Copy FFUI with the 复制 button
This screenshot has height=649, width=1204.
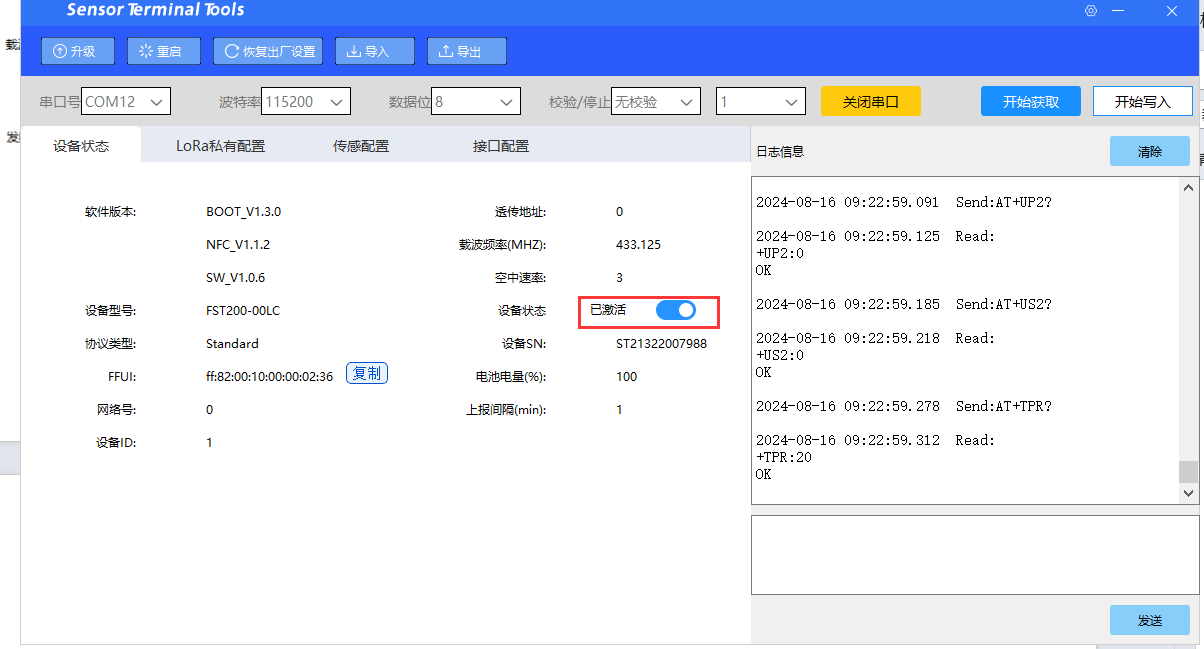click(x=367, y=374)
